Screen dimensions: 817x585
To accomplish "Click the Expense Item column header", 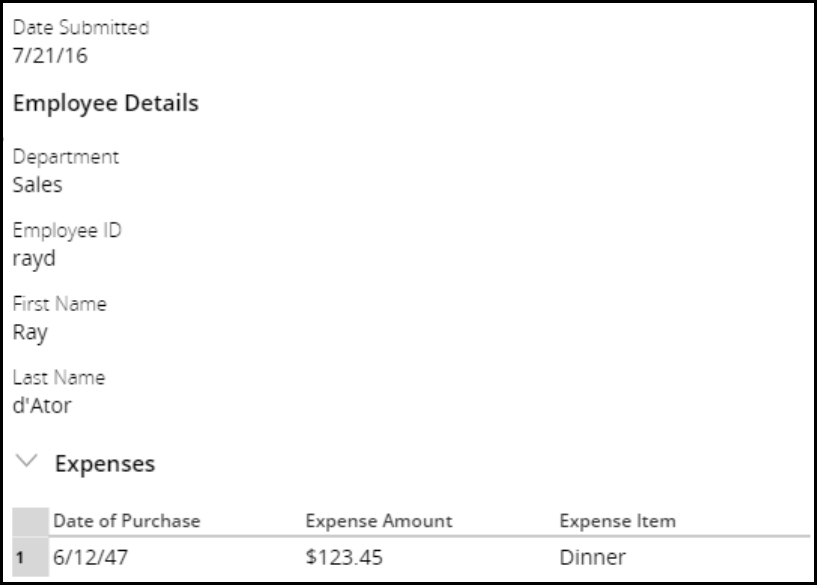I will (617, 521).
